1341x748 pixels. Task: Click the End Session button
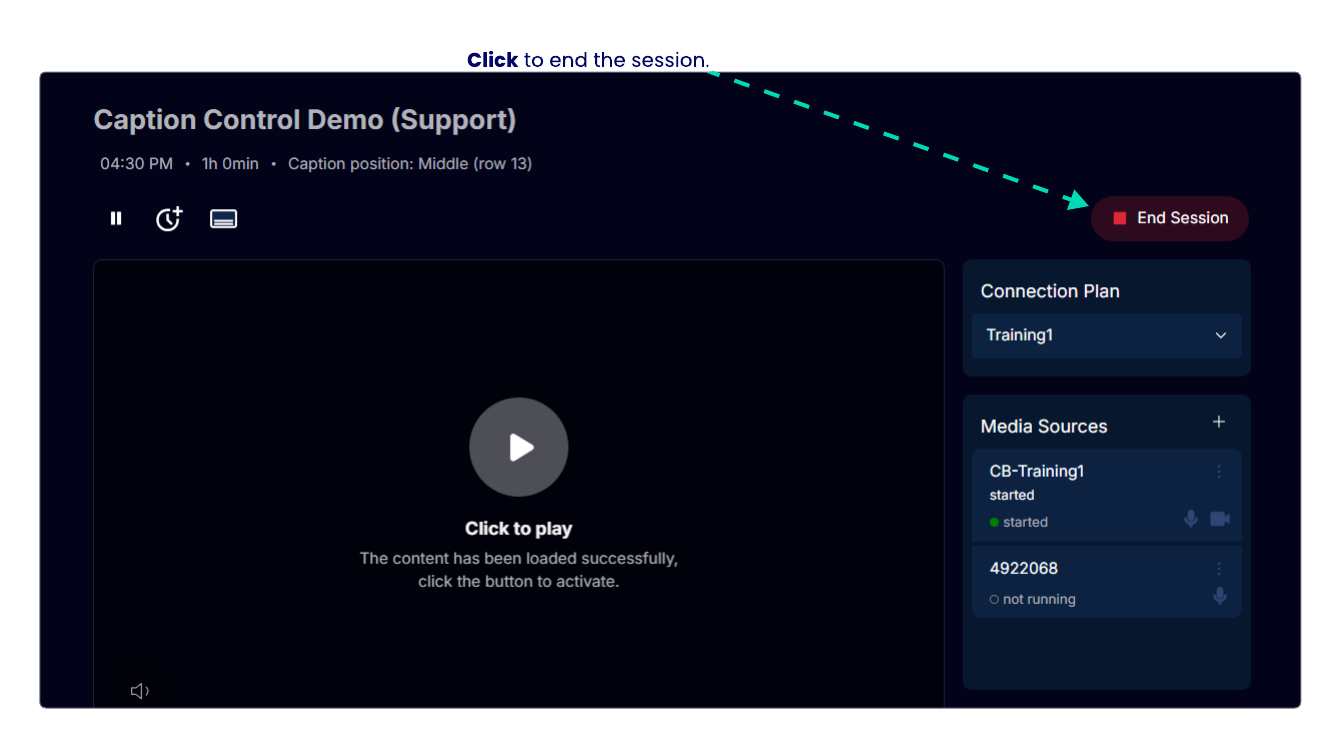point(1169,218)
